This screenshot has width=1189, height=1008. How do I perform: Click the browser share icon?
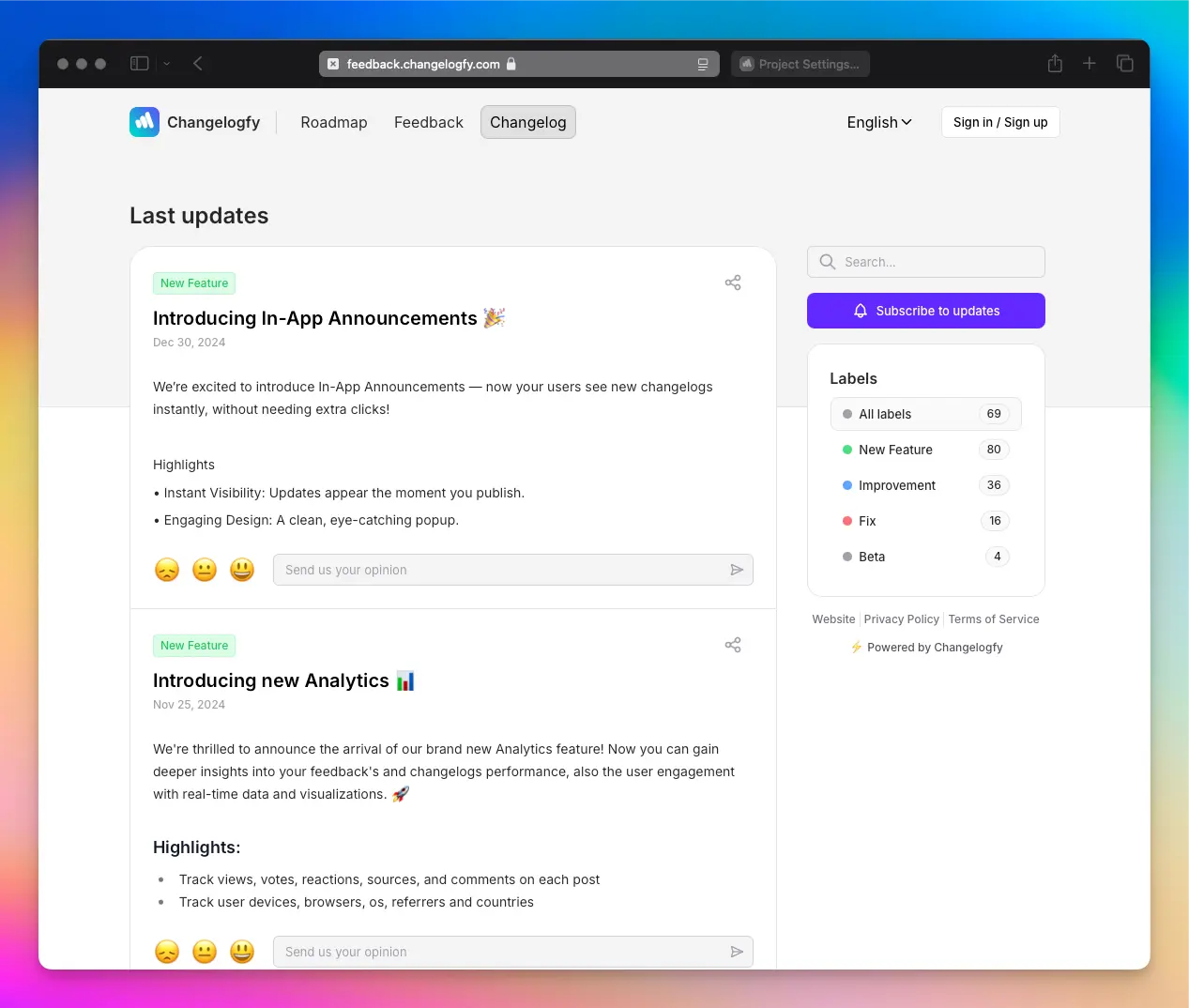click(x=1055, y=63)
